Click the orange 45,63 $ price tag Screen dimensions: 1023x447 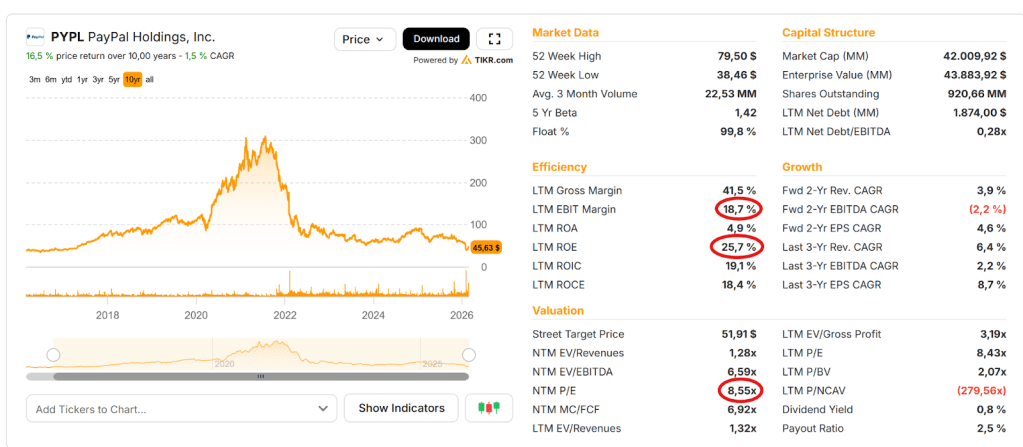(486, 247)
